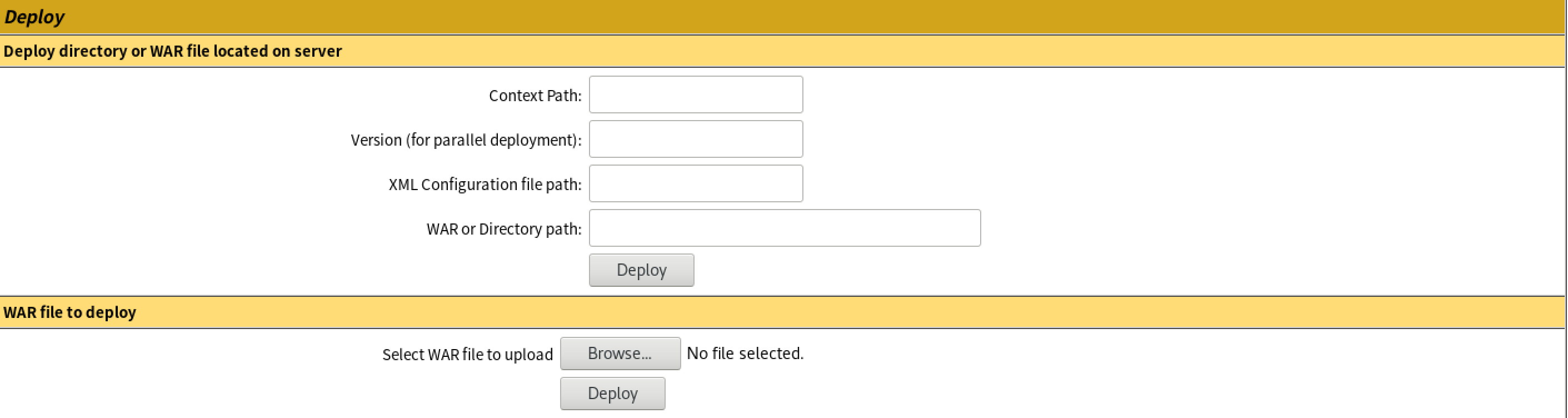The height and width of the screenshot is (418, 1568).
Task: Click the WAR or Directory path textbox
Action: (784, 228)
